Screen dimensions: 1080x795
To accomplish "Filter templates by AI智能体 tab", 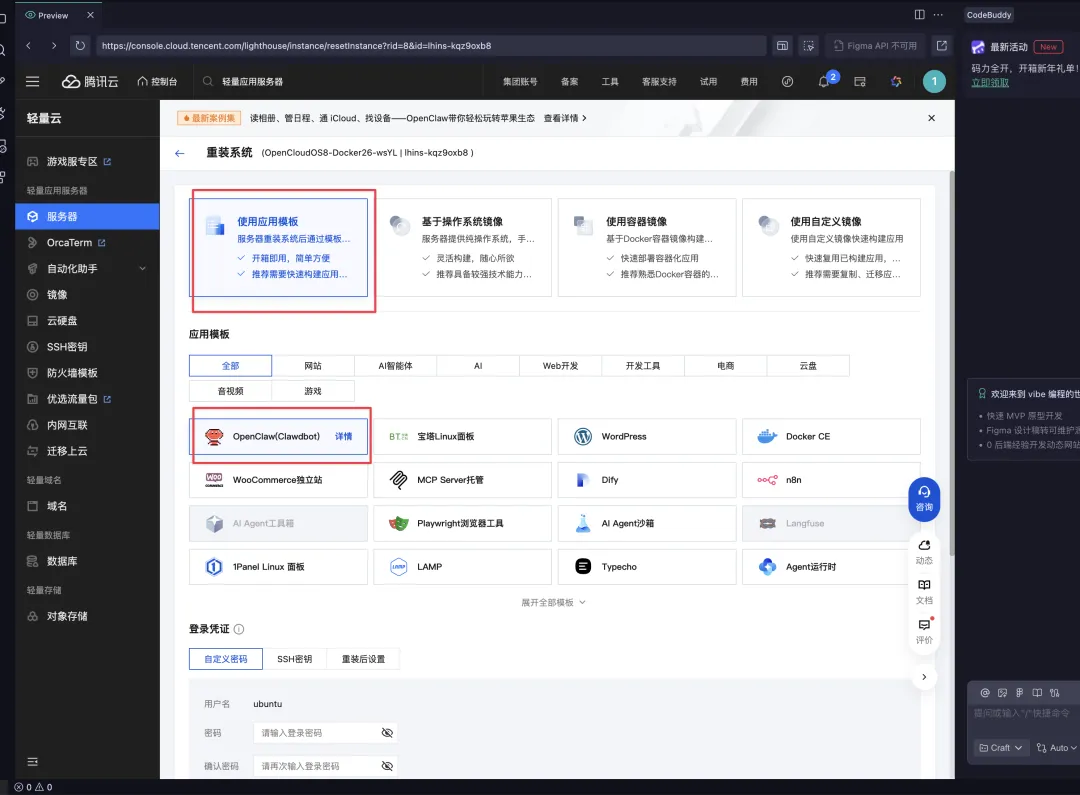I will [395, 366].
